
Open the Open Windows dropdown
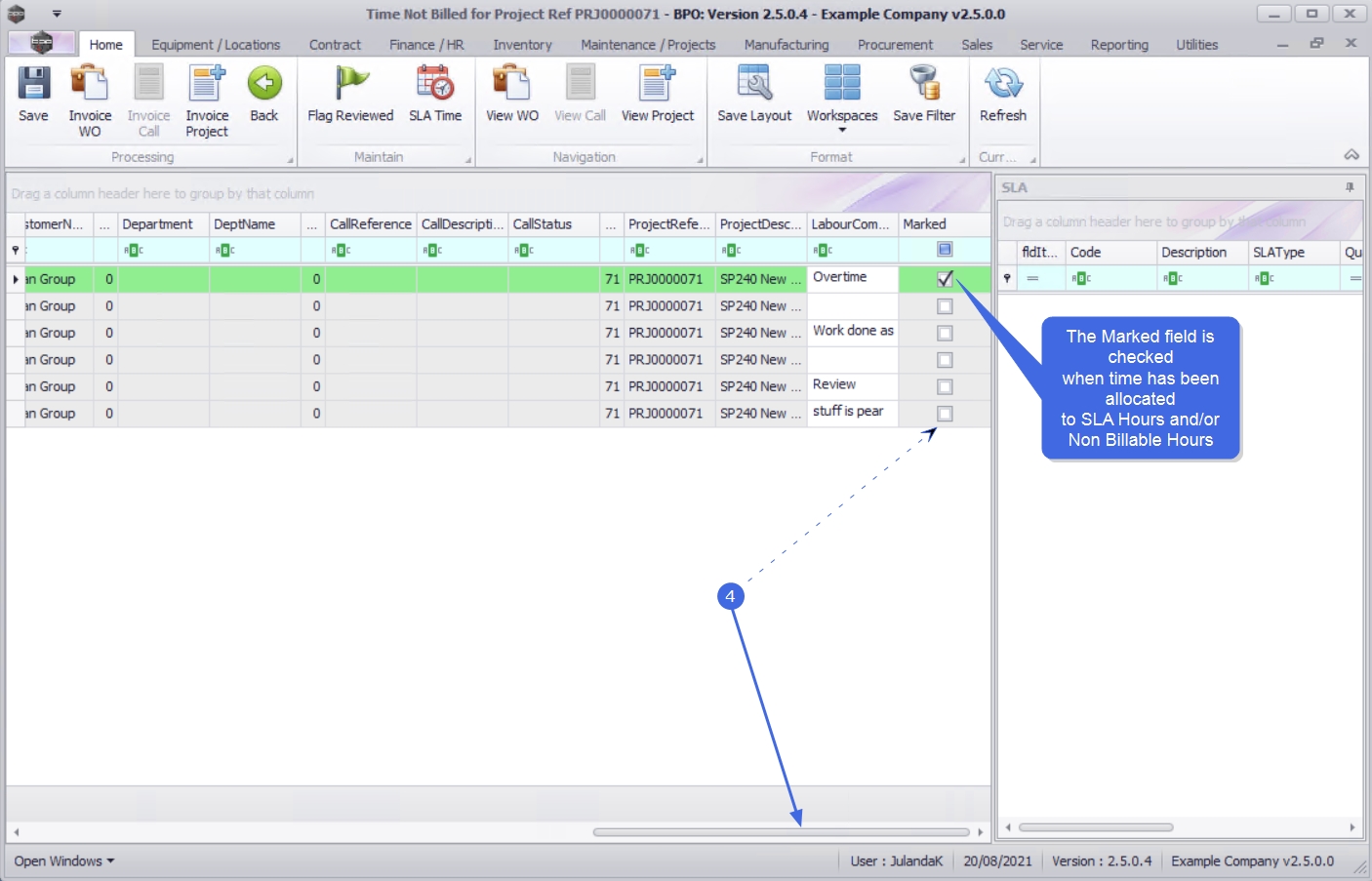(x=64, y=861)
